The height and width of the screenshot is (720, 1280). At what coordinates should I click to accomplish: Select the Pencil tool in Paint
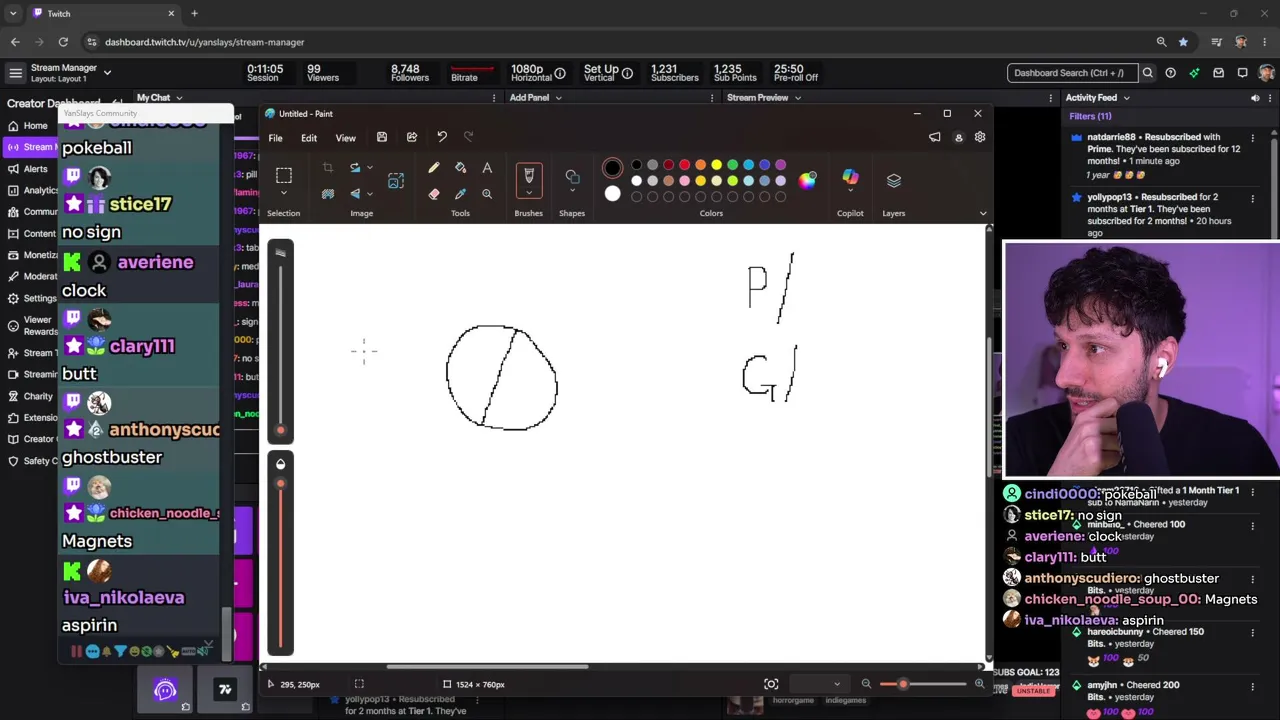click(433, 168)
